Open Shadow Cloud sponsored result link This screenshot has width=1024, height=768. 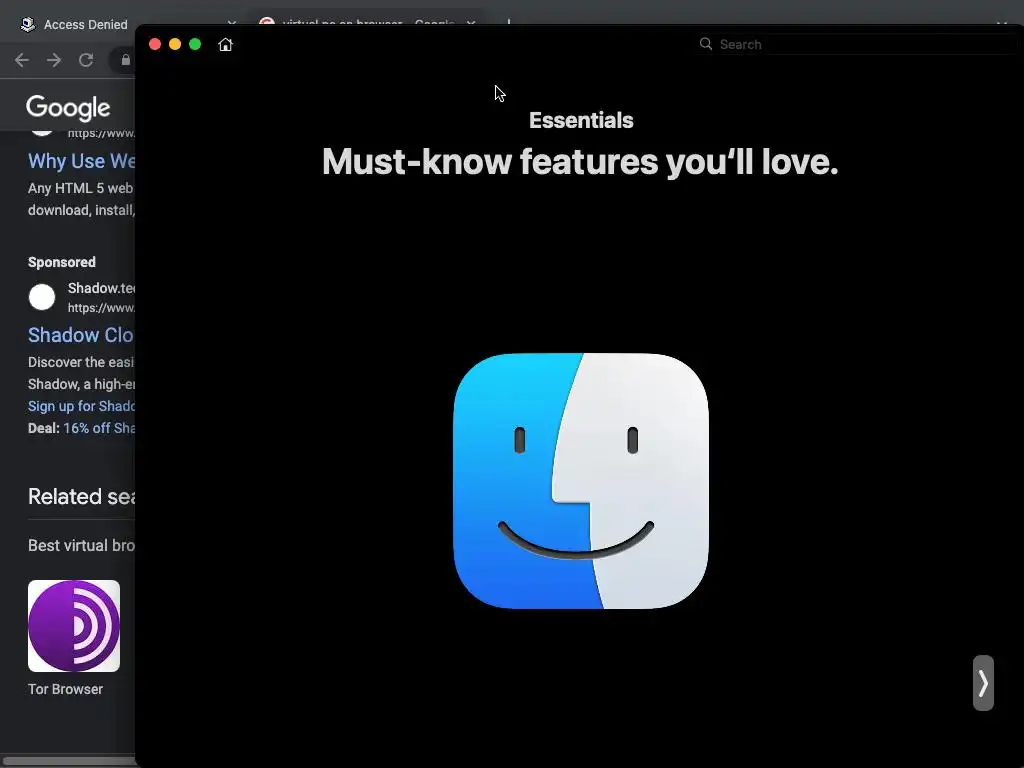click(x=81, y=335)
